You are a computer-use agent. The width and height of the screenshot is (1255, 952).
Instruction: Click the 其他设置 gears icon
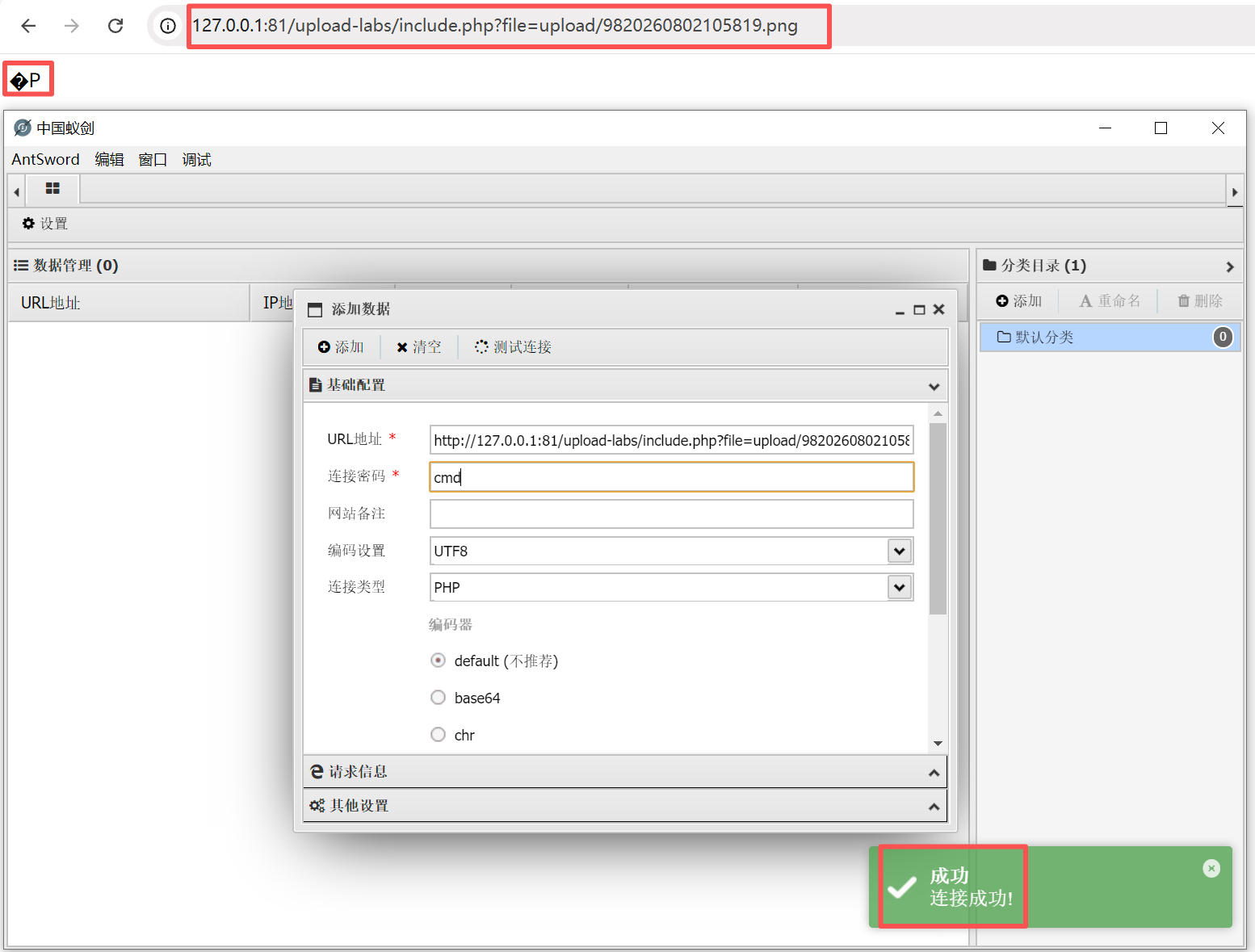[x=317, y=806]
